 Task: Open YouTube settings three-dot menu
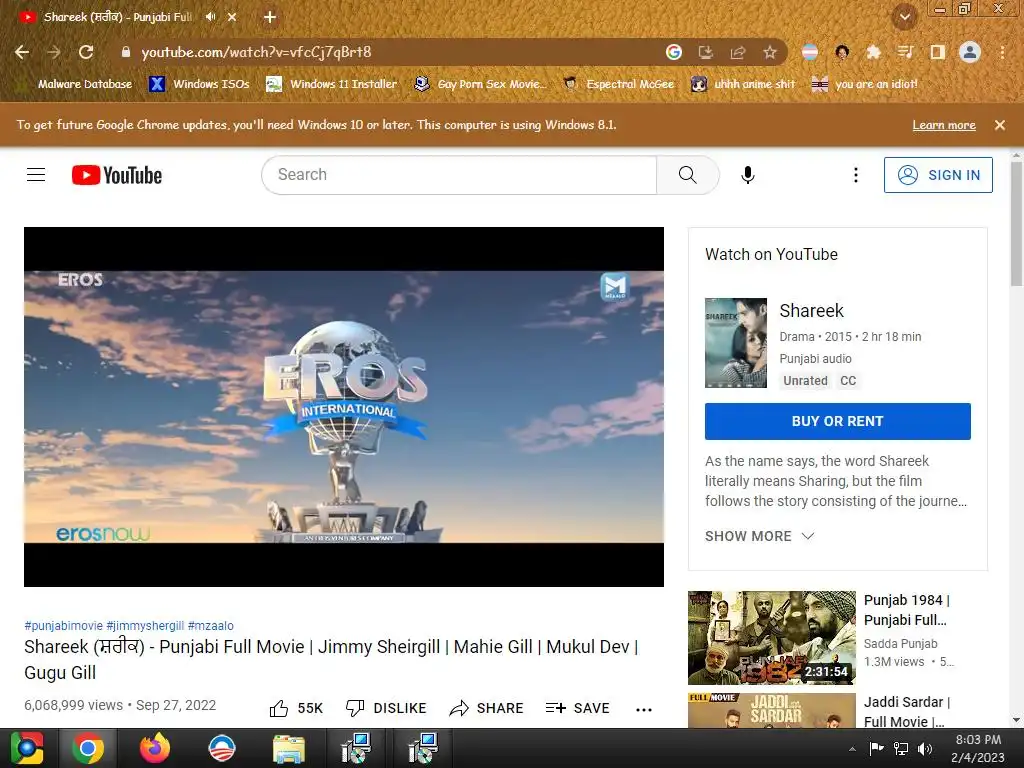click(856, 175)
